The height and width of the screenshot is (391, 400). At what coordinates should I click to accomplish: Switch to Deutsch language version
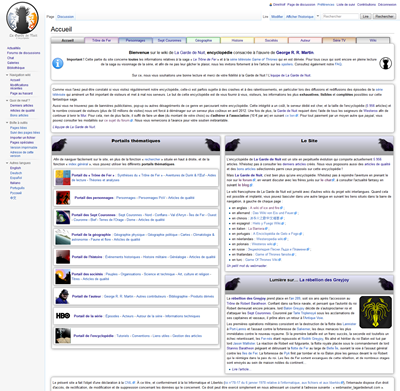click(x=16, y=173)
